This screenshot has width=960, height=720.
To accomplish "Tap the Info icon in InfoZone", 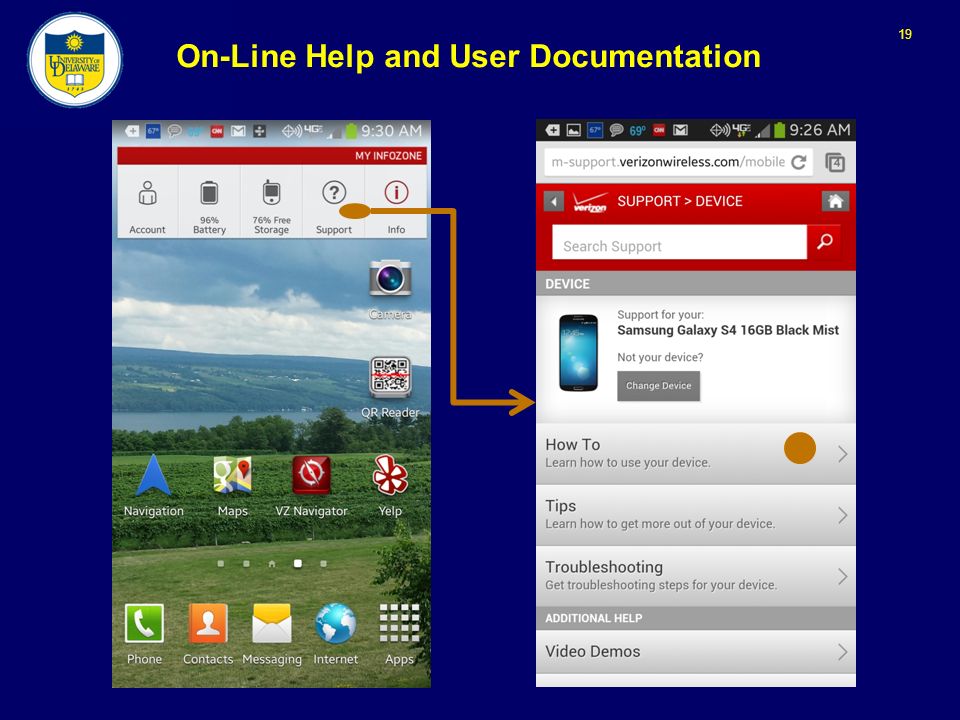I will tap(396, 193).
